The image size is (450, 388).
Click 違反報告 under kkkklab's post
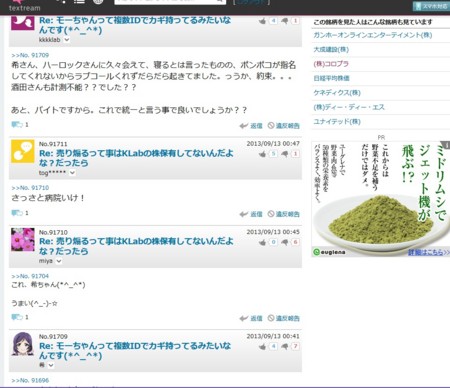click(284, 126)
